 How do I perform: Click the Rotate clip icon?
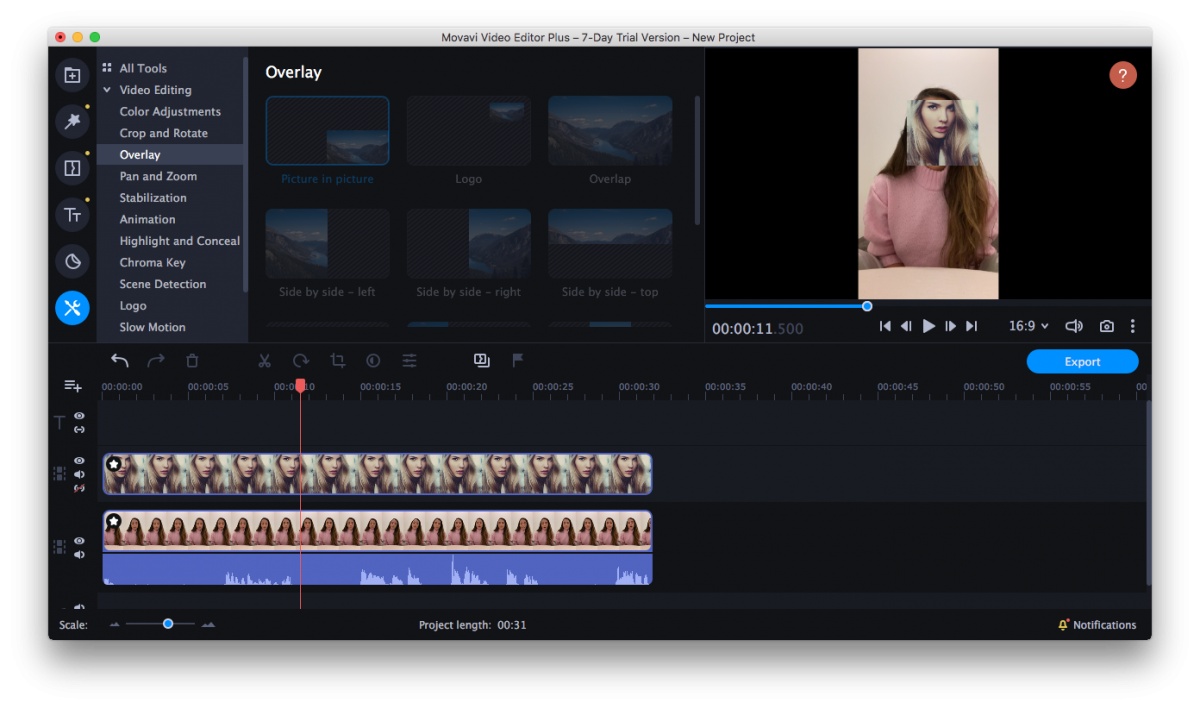click(300, 360)
